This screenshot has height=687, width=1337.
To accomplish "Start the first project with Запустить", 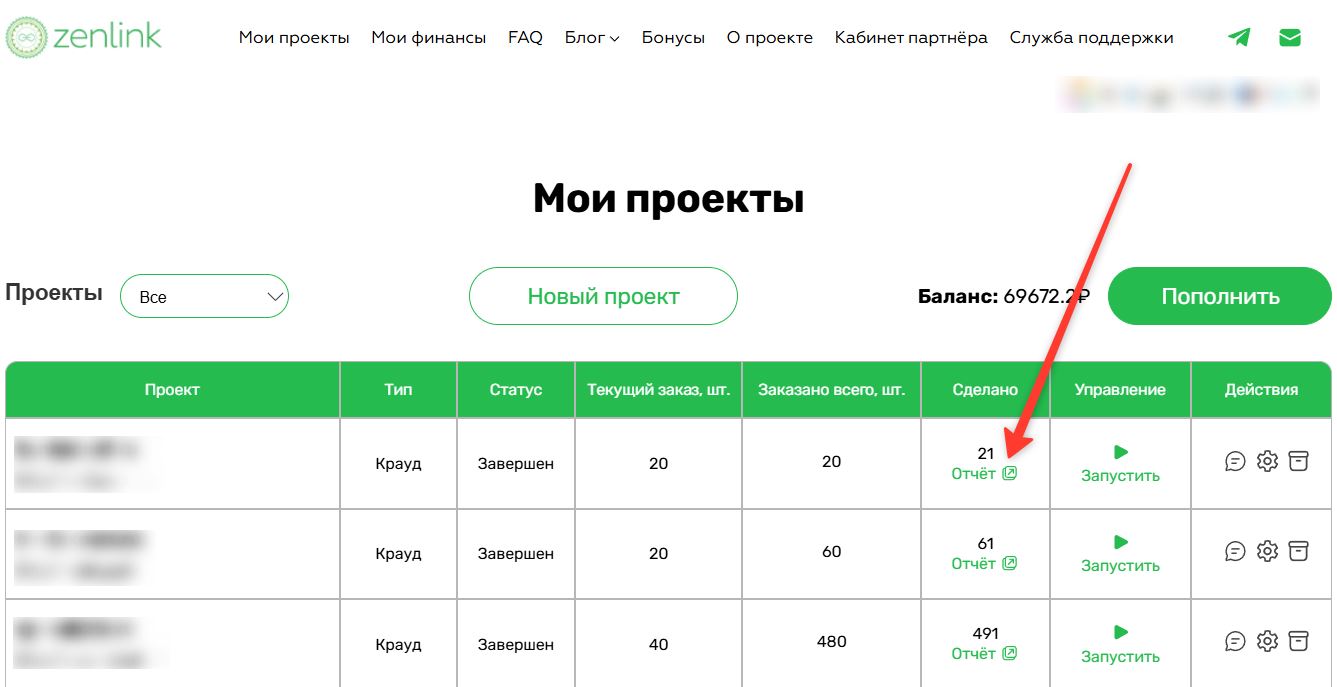I will point(1120,465).
